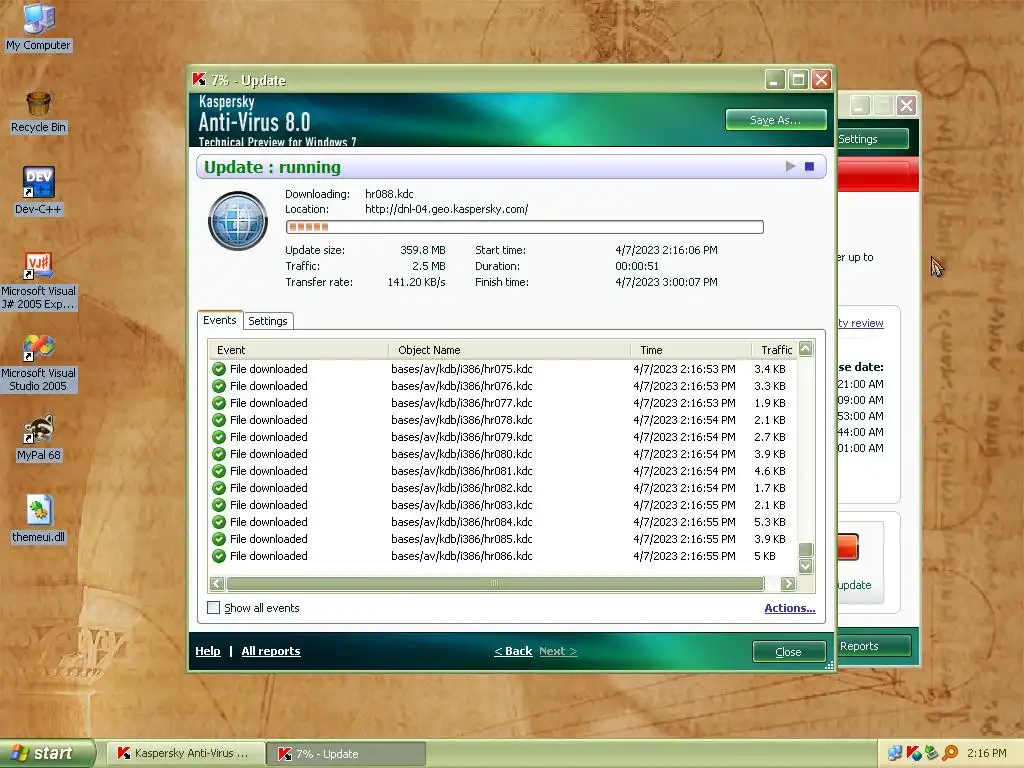Click green check icon for hr086.kdc row
The width and height of the screenshot is (1024, 768).
[219, 556]
